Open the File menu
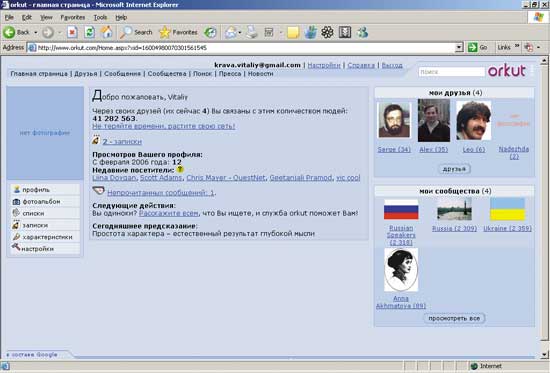The height and width of the screenshot is (373, 550). point(9,17)
